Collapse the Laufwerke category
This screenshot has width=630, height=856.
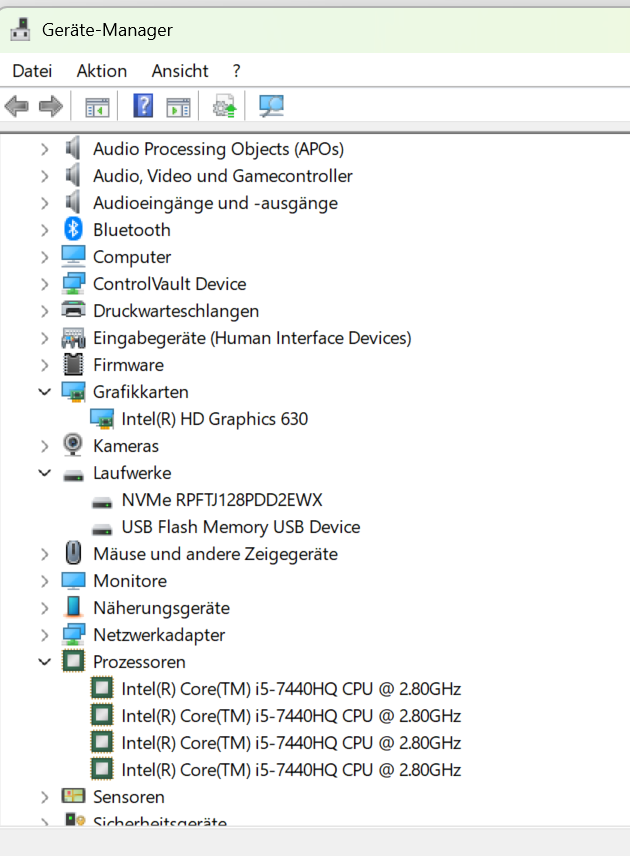click(45, 472)
